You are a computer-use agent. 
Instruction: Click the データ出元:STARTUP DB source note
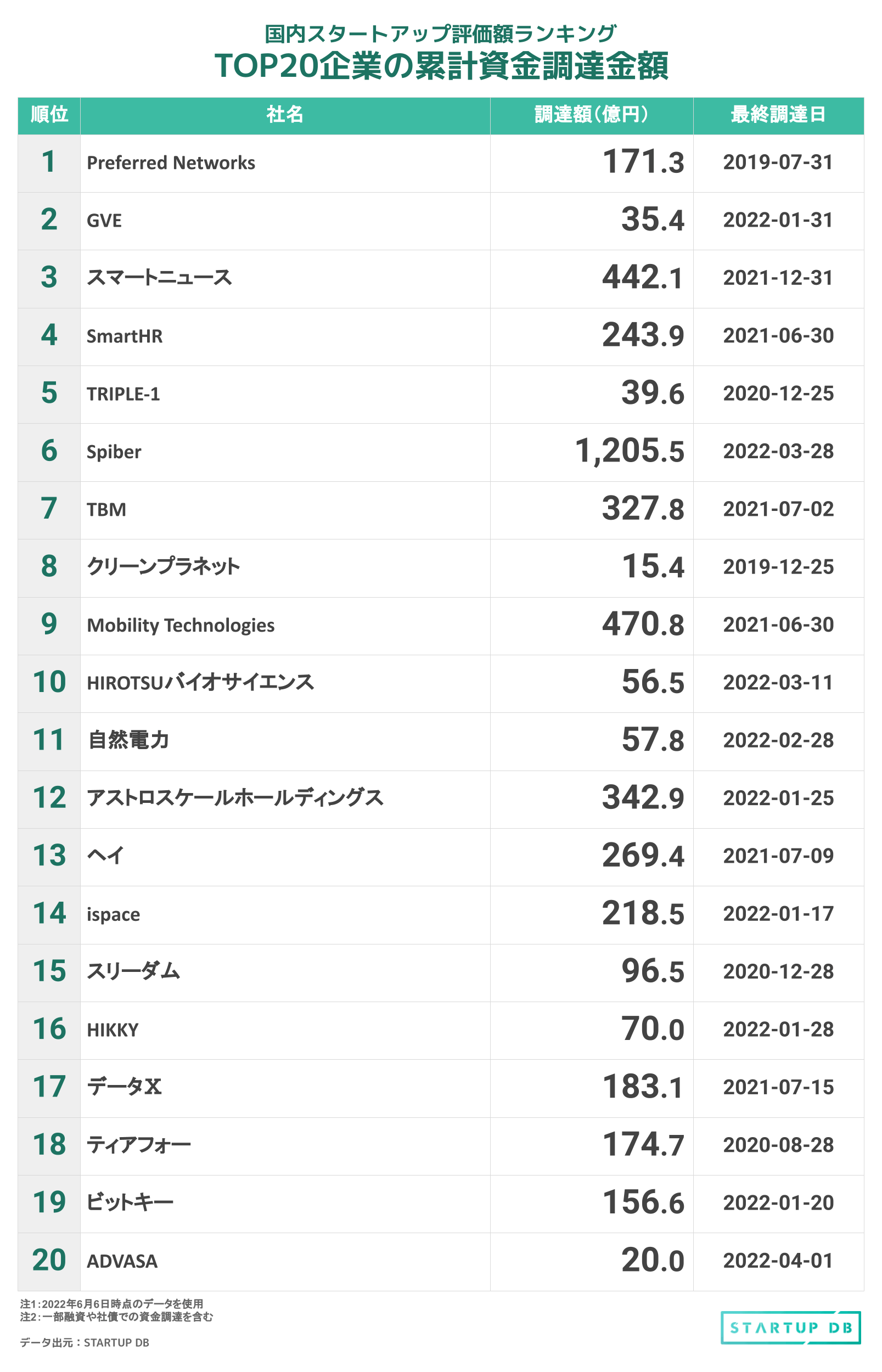tap(85, 1342)
